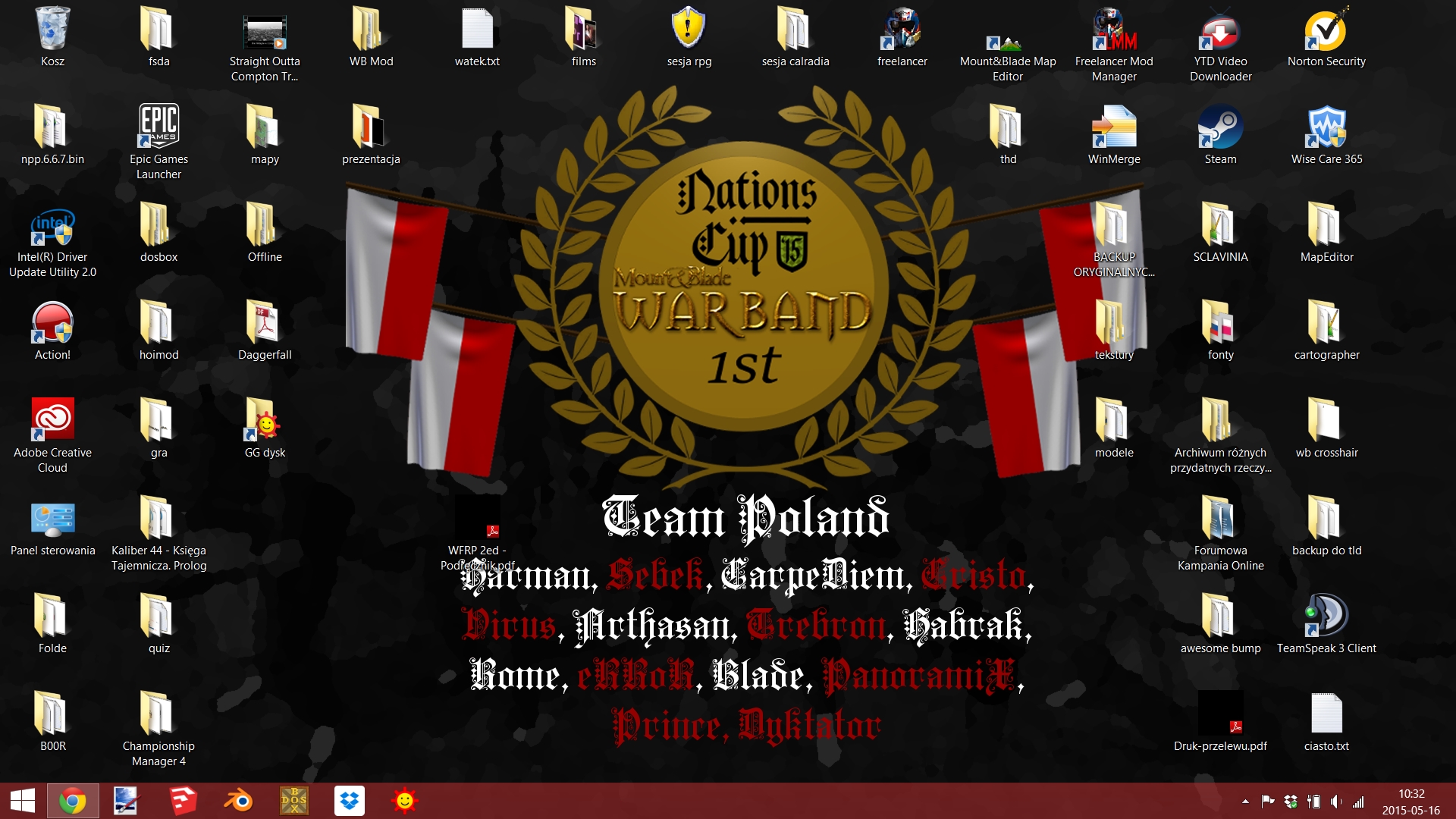The image size is (1456, 819).
Task: Open the backup do tld folder
Action: pos(1326,526)
